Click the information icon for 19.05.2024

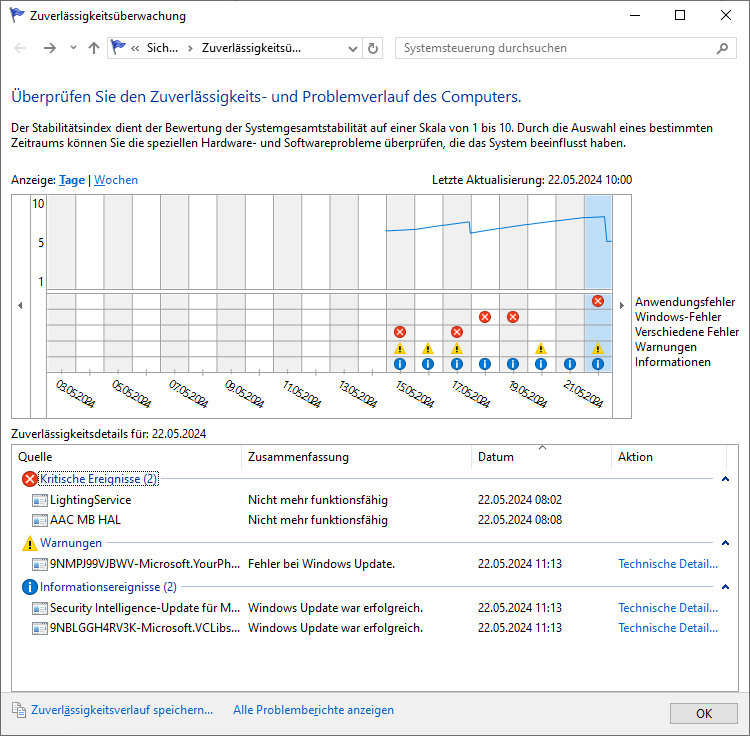(513, 364)
